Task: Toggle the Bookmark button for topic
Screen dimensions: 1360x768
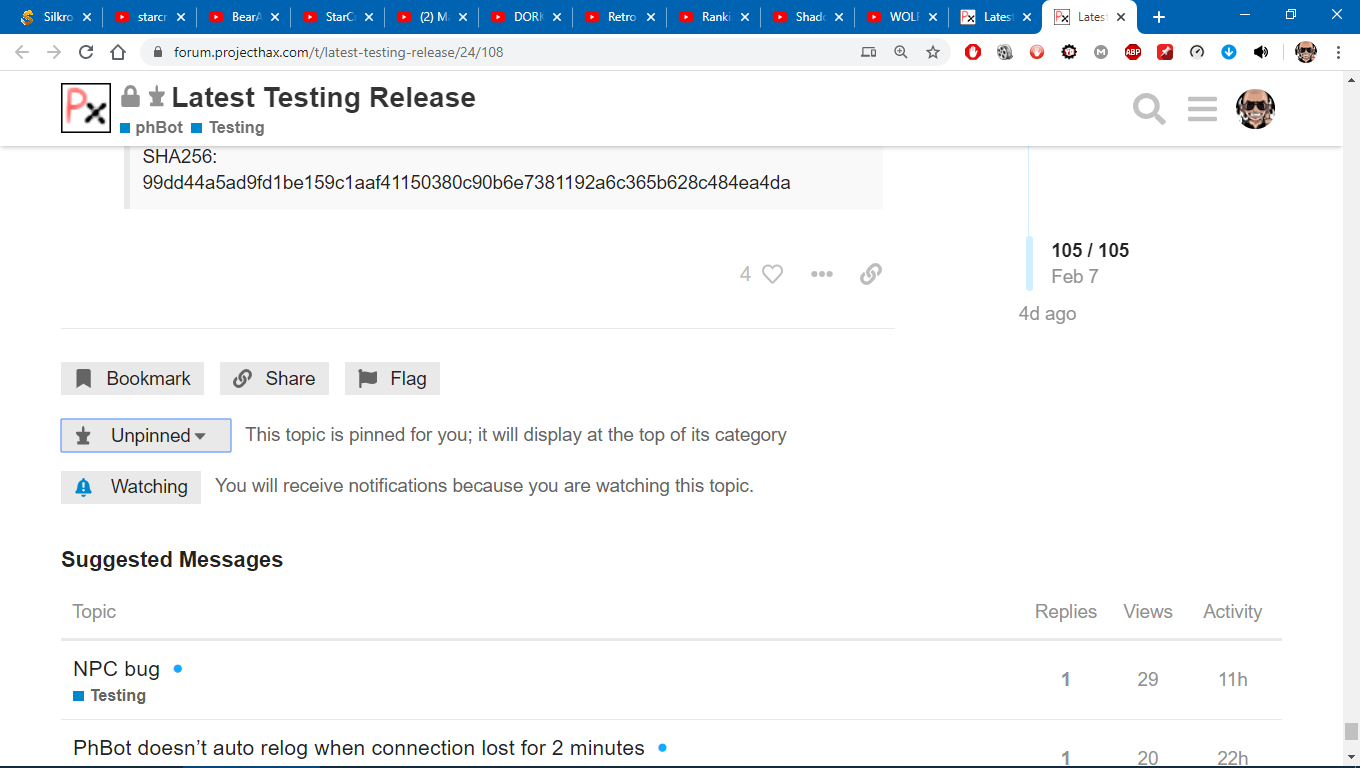Action: [133, 379]
